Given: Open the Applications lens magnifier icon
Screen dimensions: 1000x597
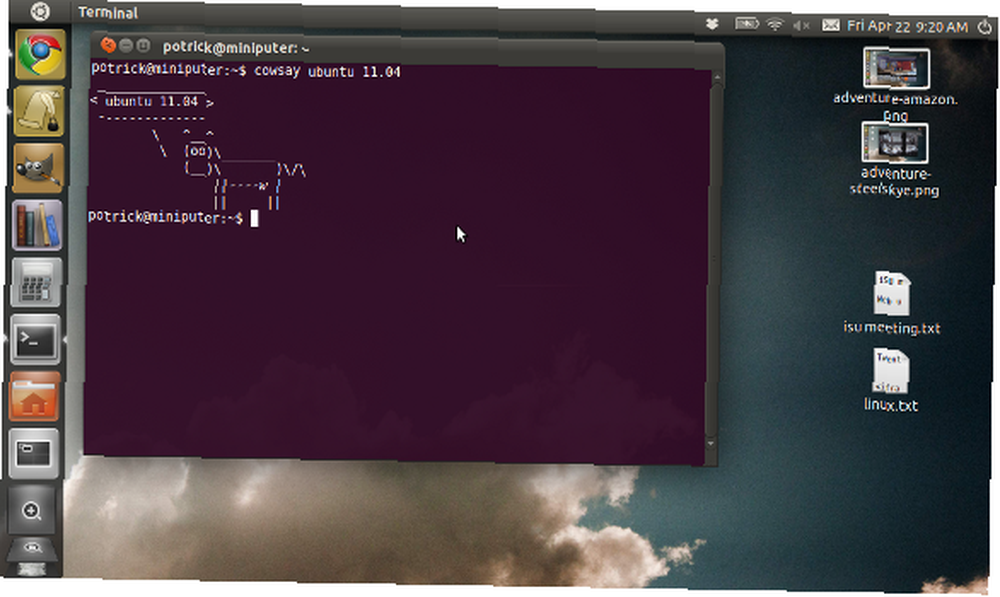Looking at the screenshot, I should click(32, 510).
